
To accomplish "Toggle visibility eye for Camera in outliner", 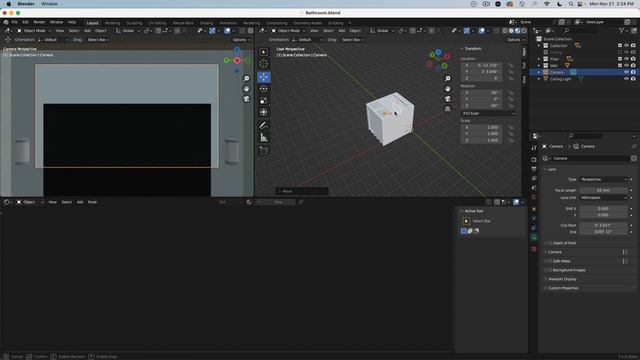I will (626, 72).
